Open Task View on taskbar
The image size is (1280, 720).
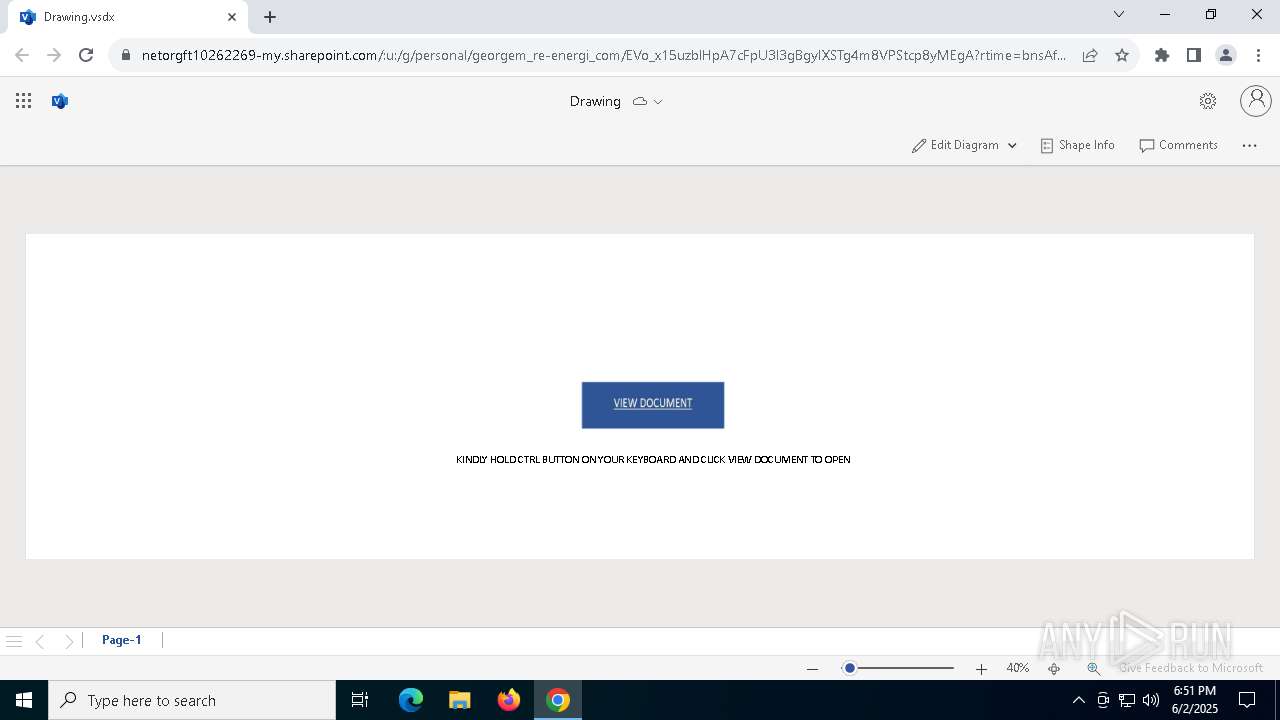pos(360,700)
